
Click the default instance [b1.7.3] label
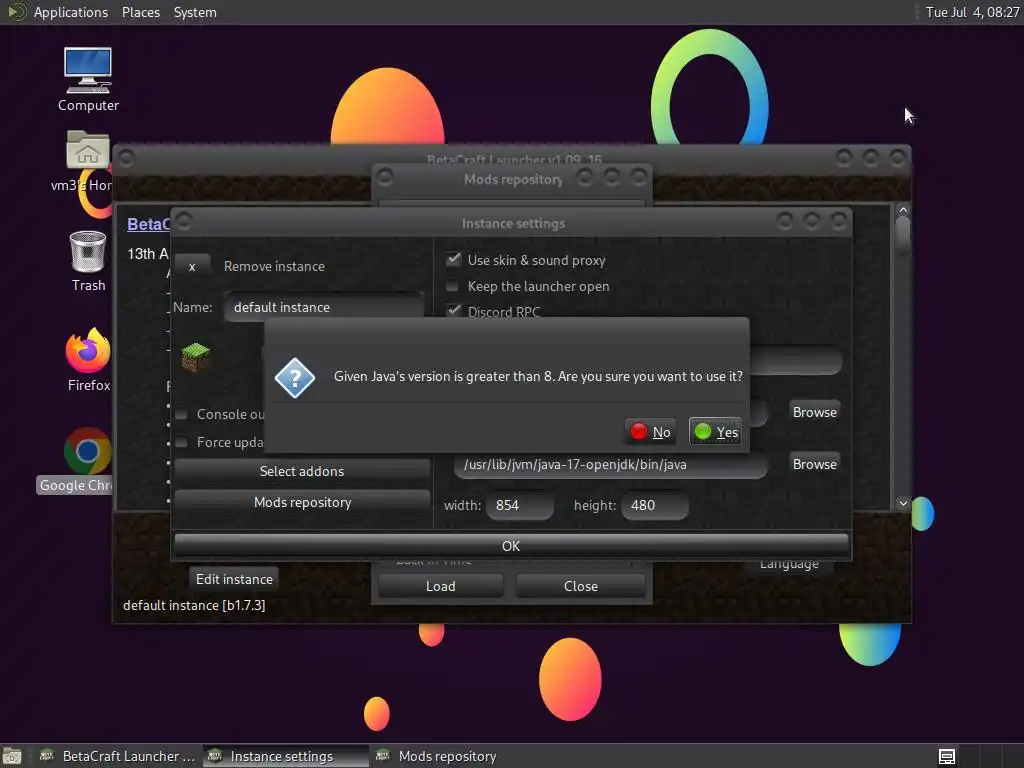pos(194,605)
